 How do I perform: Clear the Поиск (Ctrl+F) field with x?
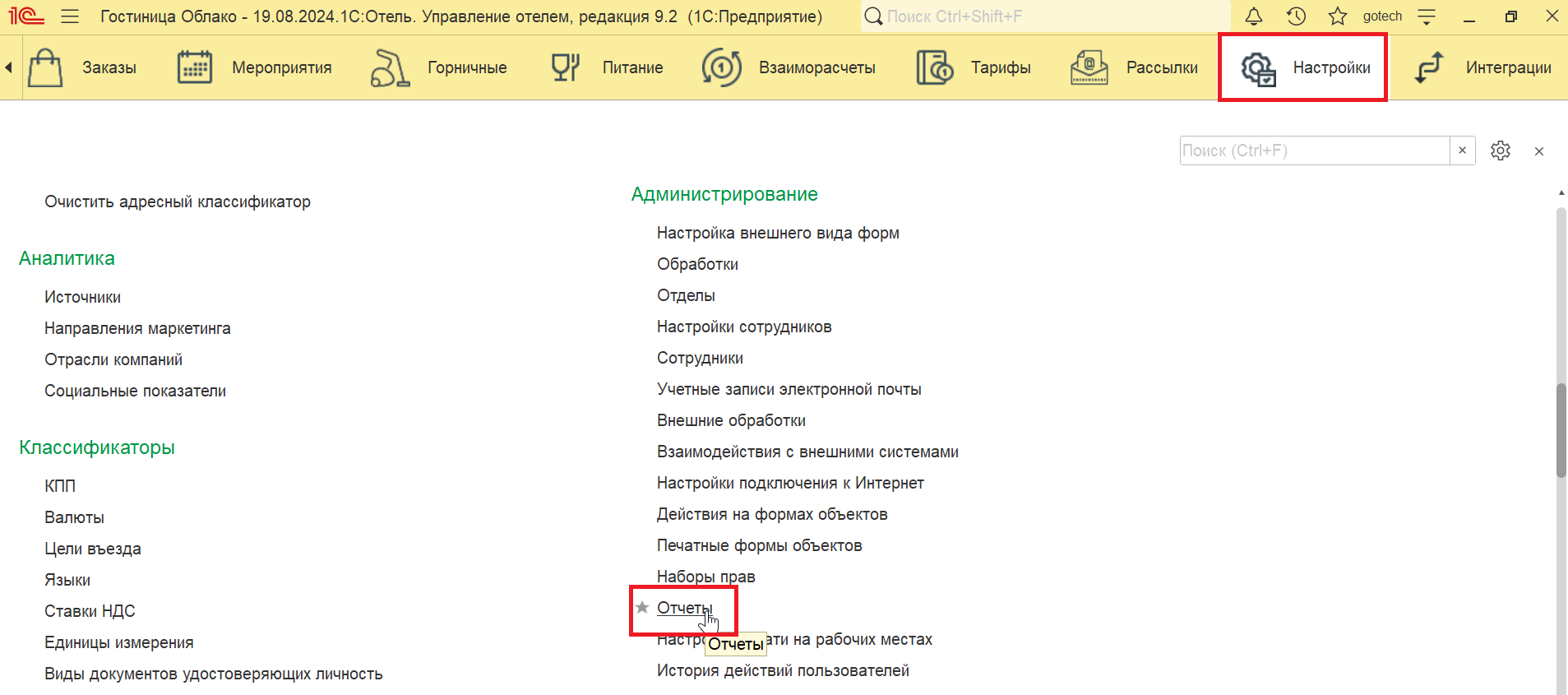pos(1463,151)
